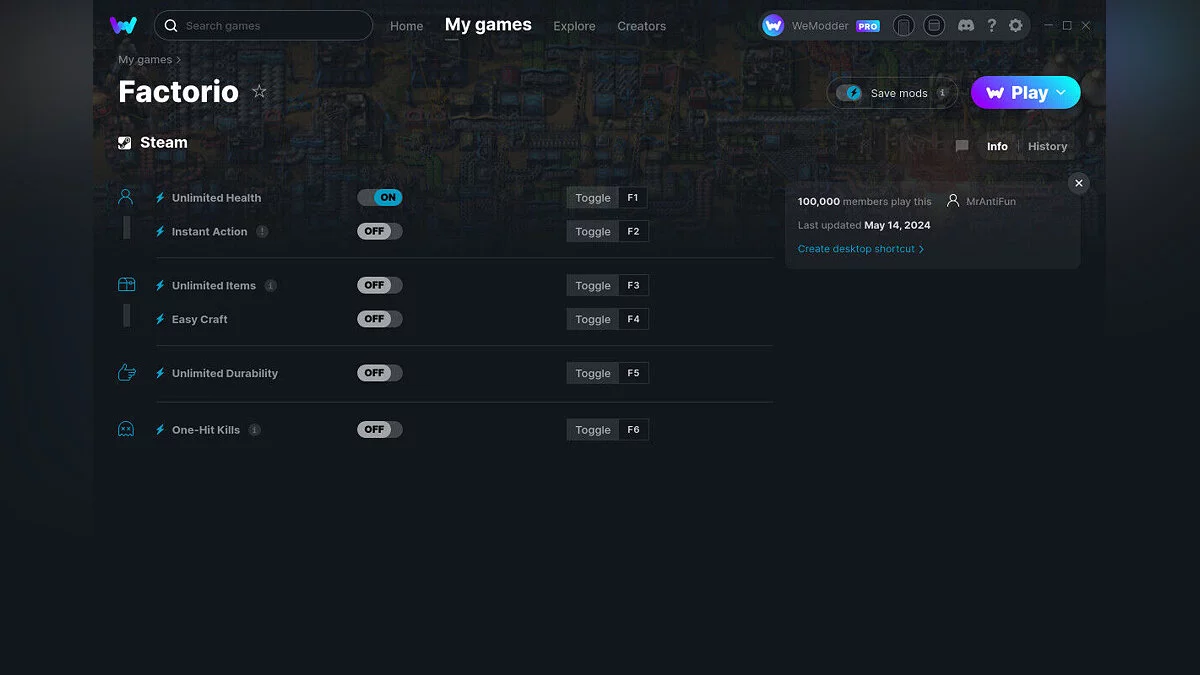This screenshot has height=675, width=1200.
Task: Click Toggle button for F2 hotkey
Action: click(592, 232)
